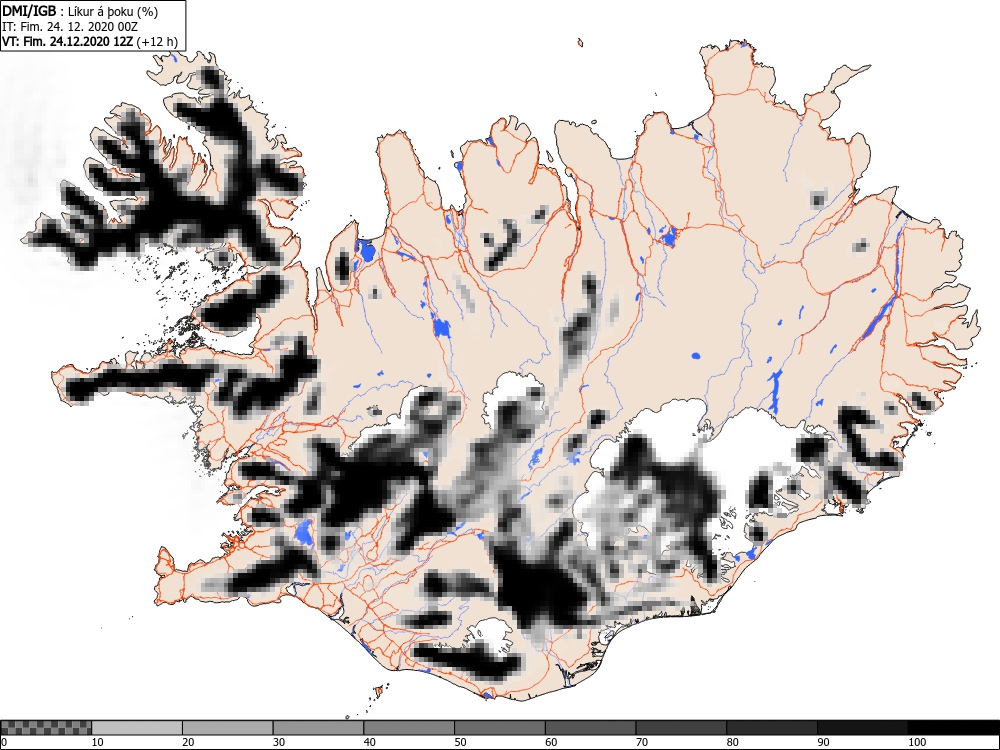Click the legend label '60'
The width and height of the screenshot is (1000, 750).
coord(551,742)
